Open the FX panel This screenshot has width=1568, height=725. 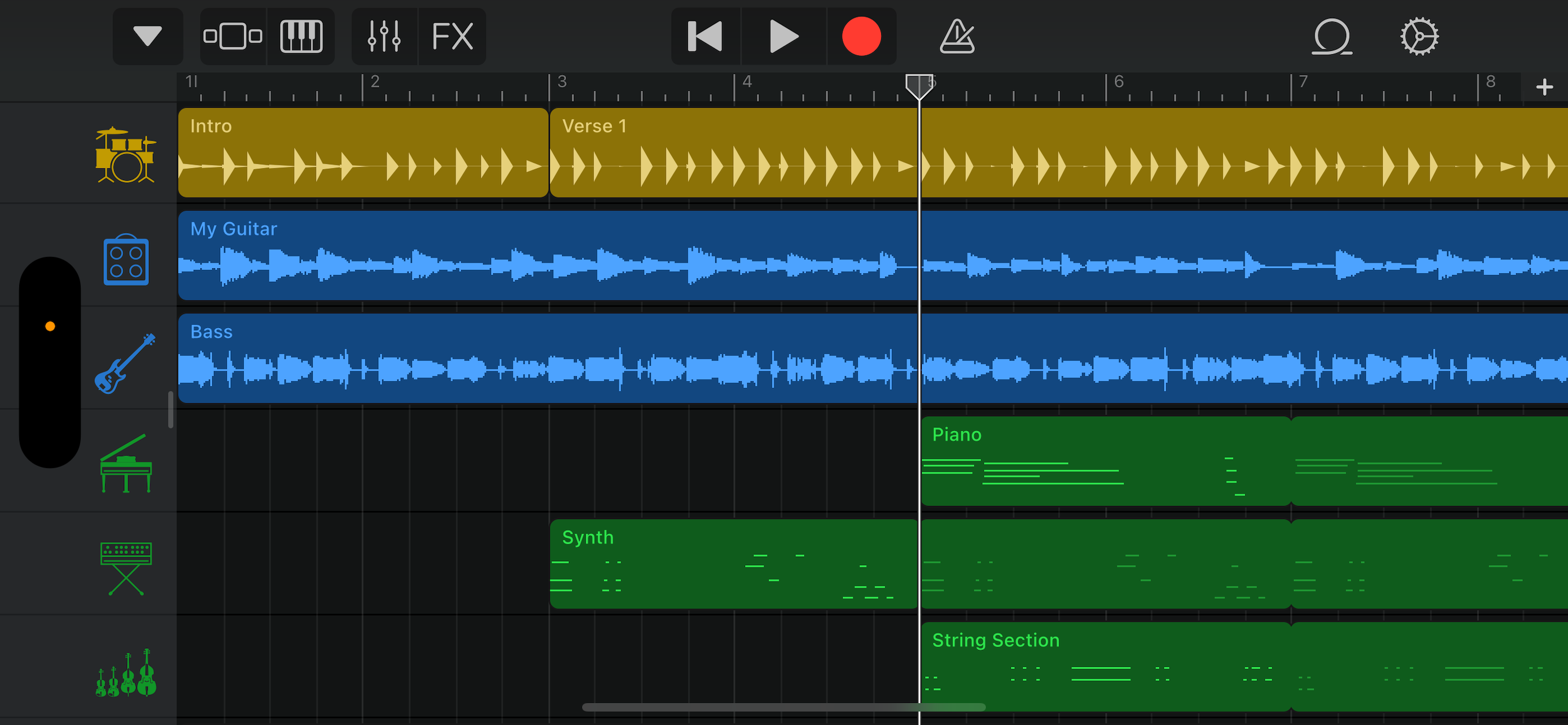(x=452, y=36)
